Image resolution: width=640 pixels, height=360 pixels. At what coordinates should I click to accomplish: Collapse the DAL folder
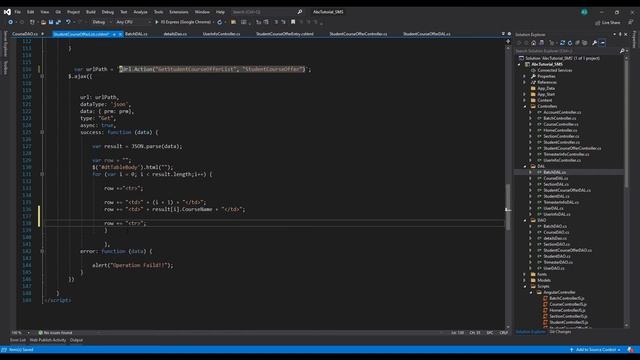click(525, 167)
